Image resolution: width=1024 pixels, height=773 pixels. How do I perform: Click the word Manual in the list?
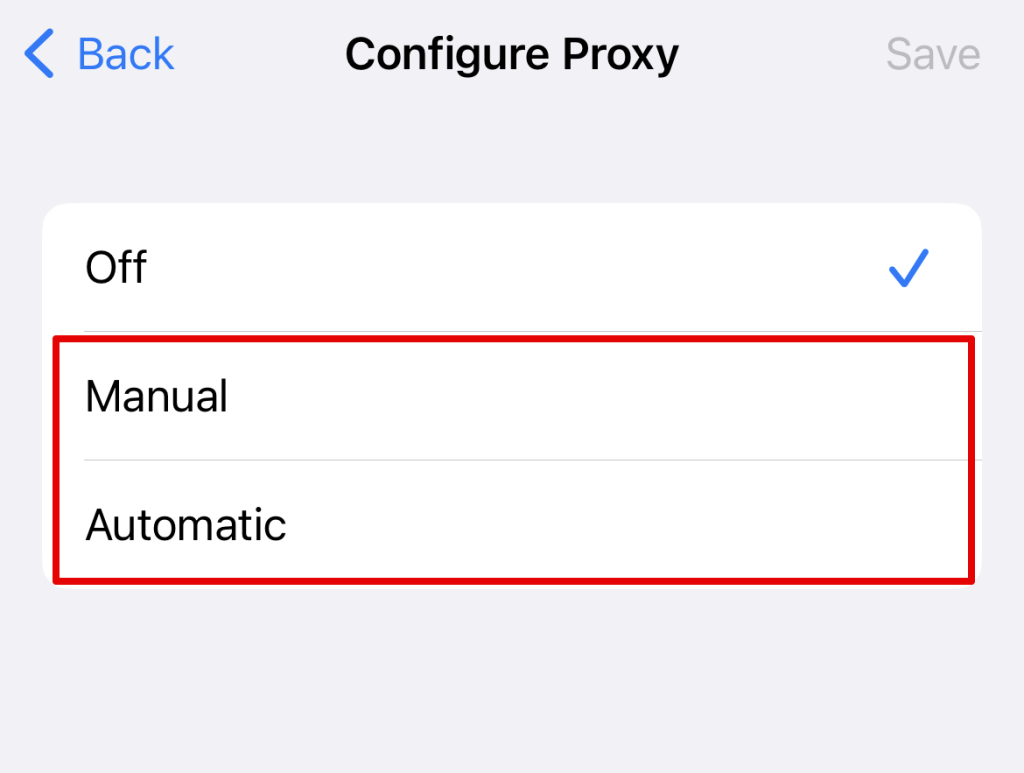157,397
